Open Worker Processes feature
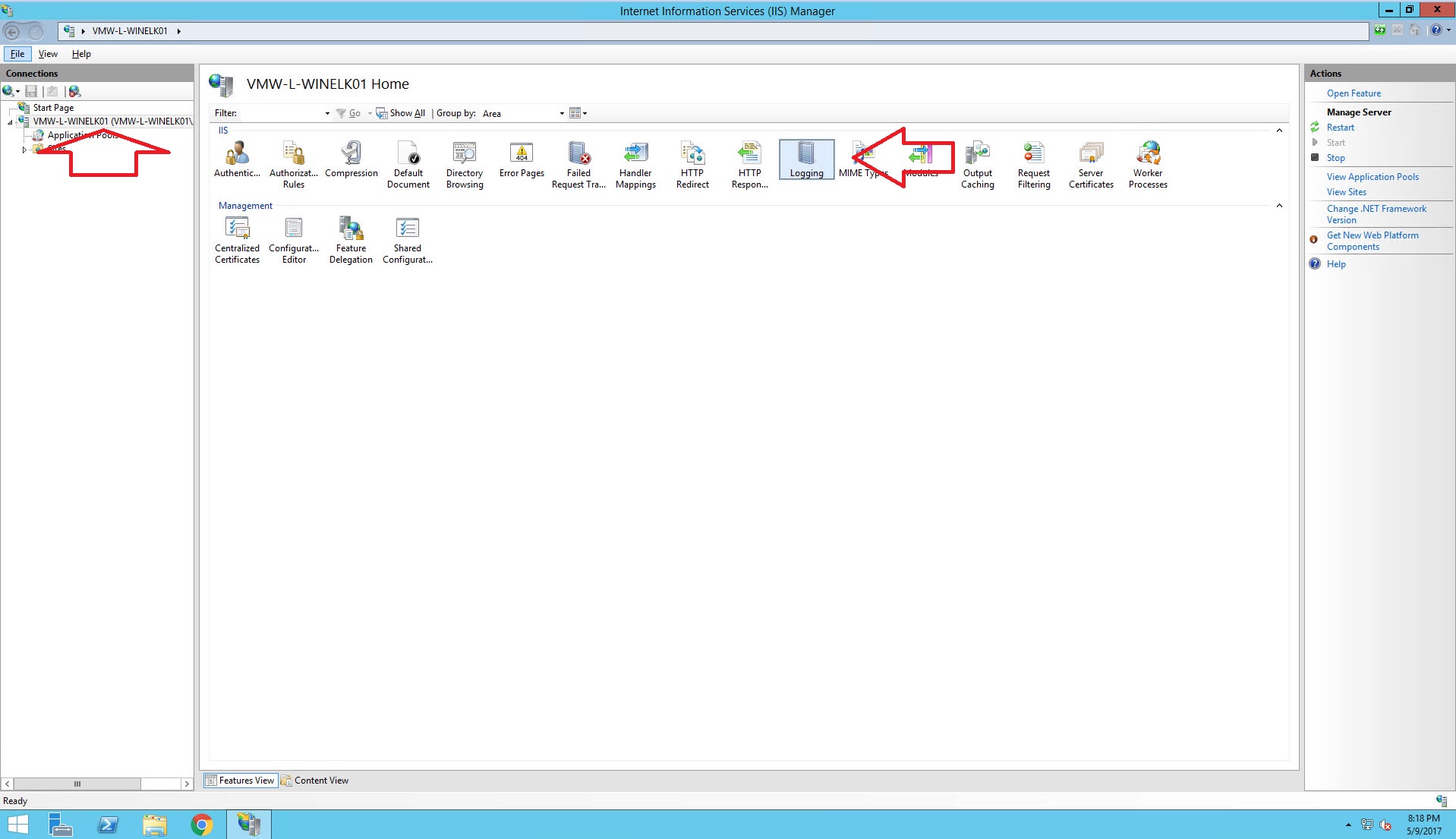 pyautogui.click(x=1148, y=163)
